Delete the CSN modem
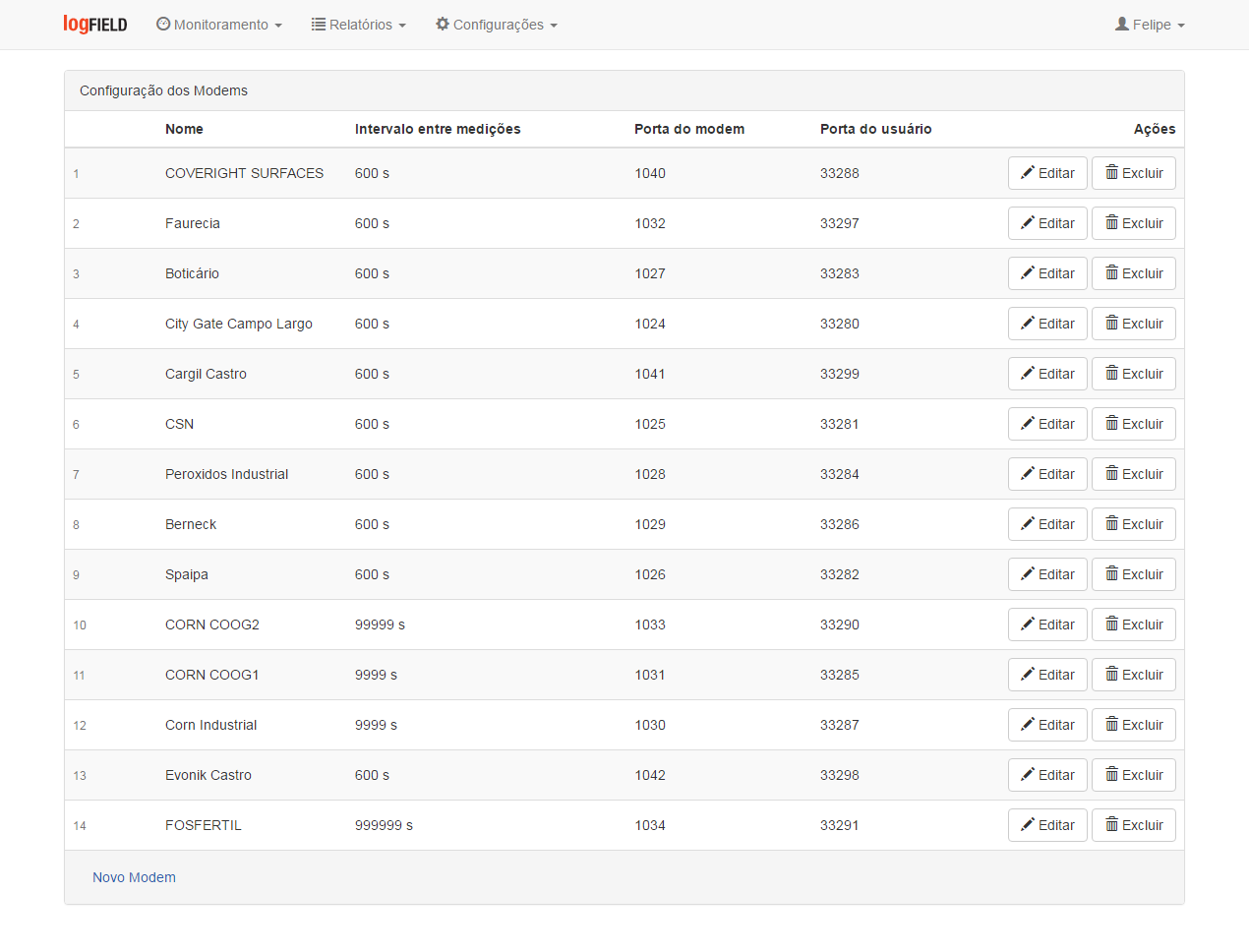Screen dimensions: 1249x952 (x=1134, y=424)
